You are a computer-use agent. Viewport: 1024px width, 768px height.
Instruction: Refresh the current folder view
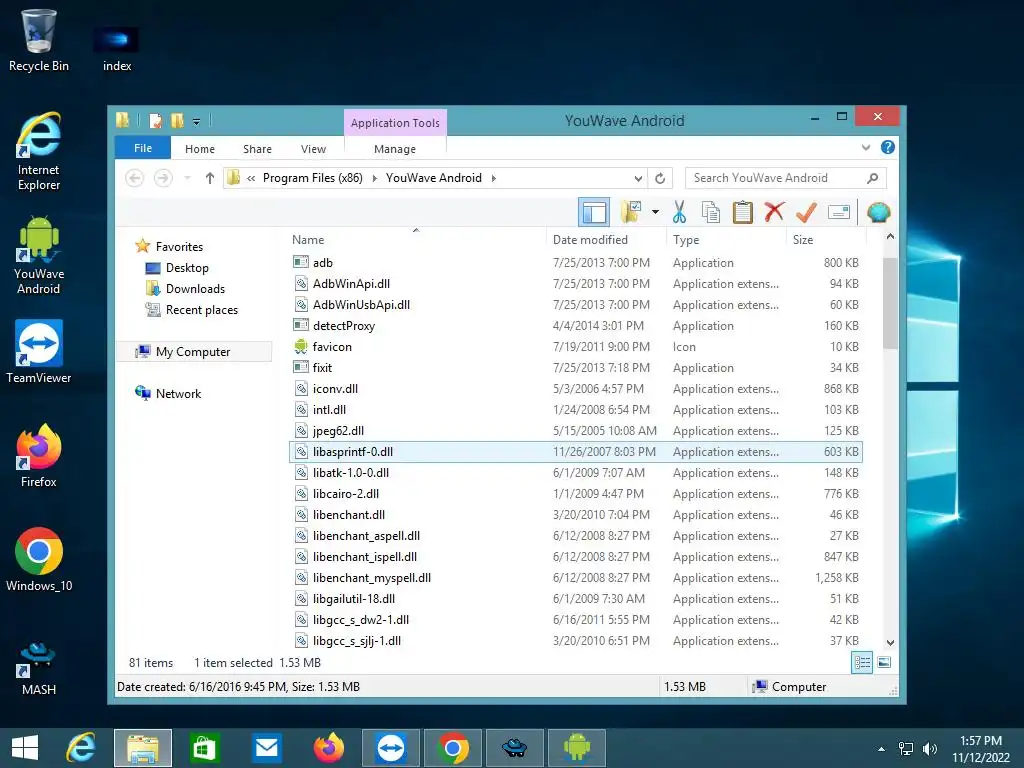pos(660,178)
